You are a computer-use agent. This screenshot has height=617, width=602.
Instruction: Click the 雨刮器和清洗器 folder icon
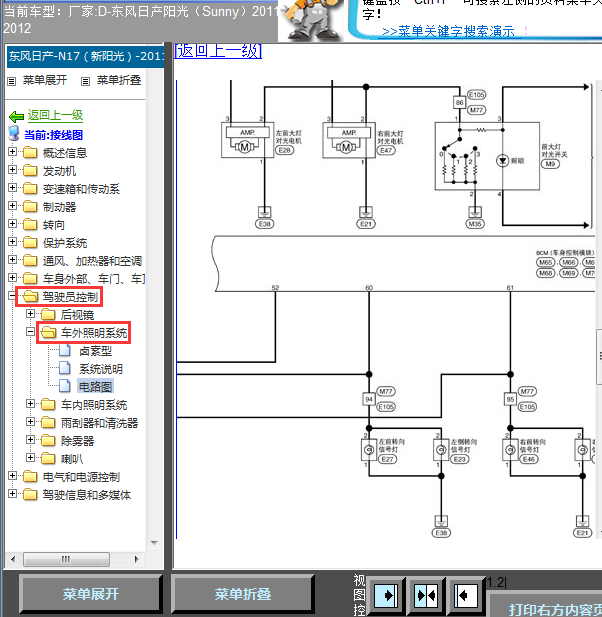(x=48, y=423)
